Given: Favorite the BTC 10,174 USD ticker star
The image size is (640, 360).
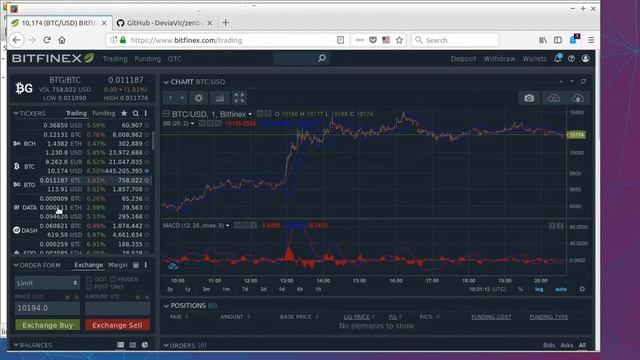Looking at the screenshot, I should tap(147, 171).
